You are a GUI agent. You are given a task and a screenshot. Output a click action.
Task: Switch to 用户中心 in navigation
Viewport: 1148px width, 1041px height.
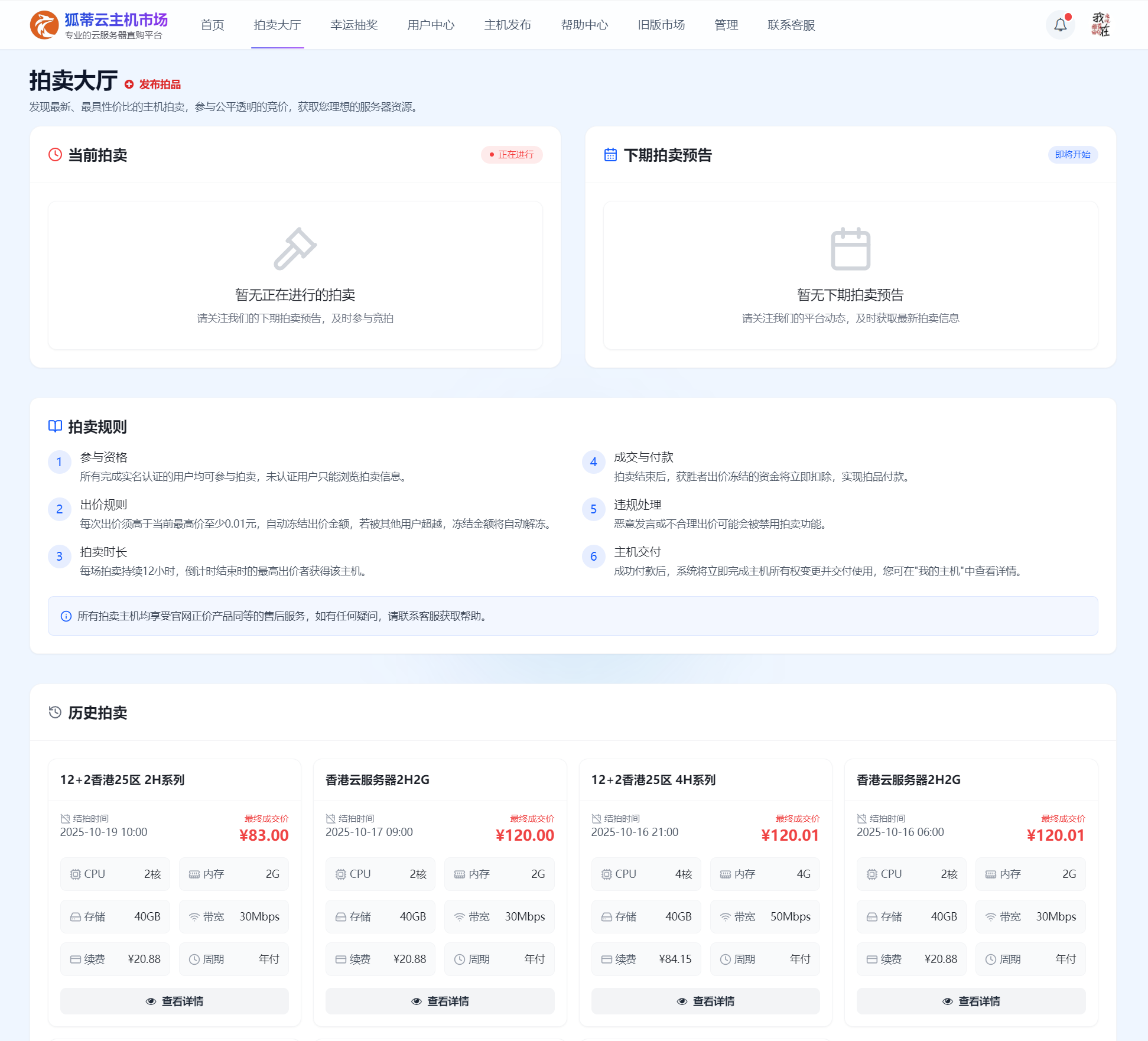pyautogui.click(x=431, y=25)
